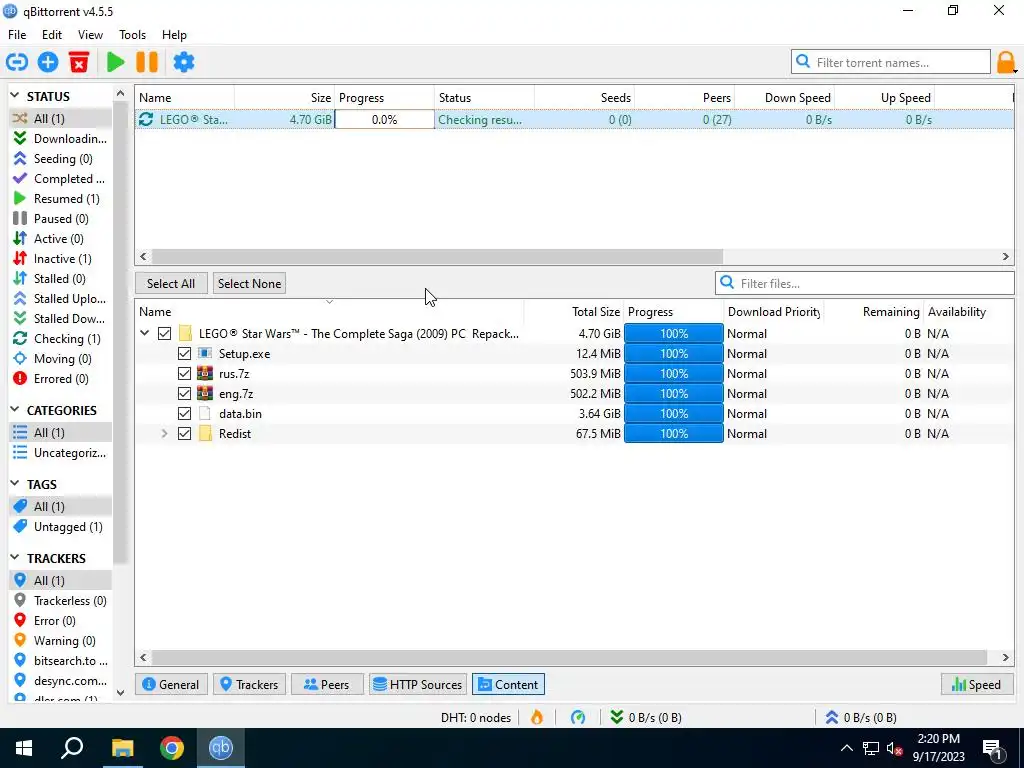
Task: Open the Speed graph button
Action: pos(977,684)
